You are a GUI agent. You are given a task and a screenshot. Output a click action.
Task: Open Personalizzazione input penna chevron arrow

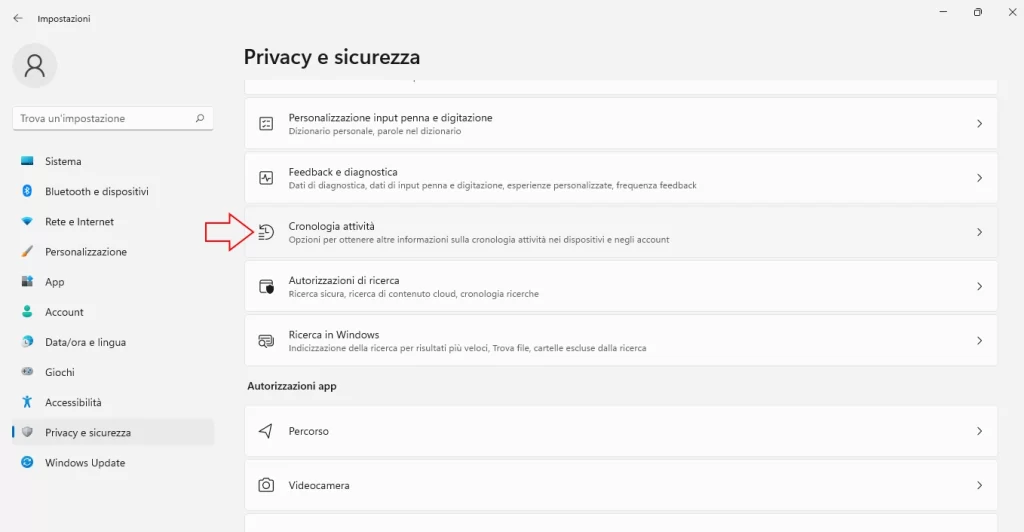pyautogui.click(x=979, y=123)
